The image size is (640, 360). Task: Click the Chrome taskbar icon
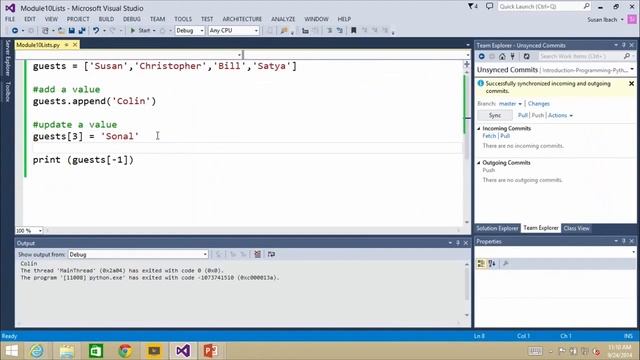(x=125, y=351)
